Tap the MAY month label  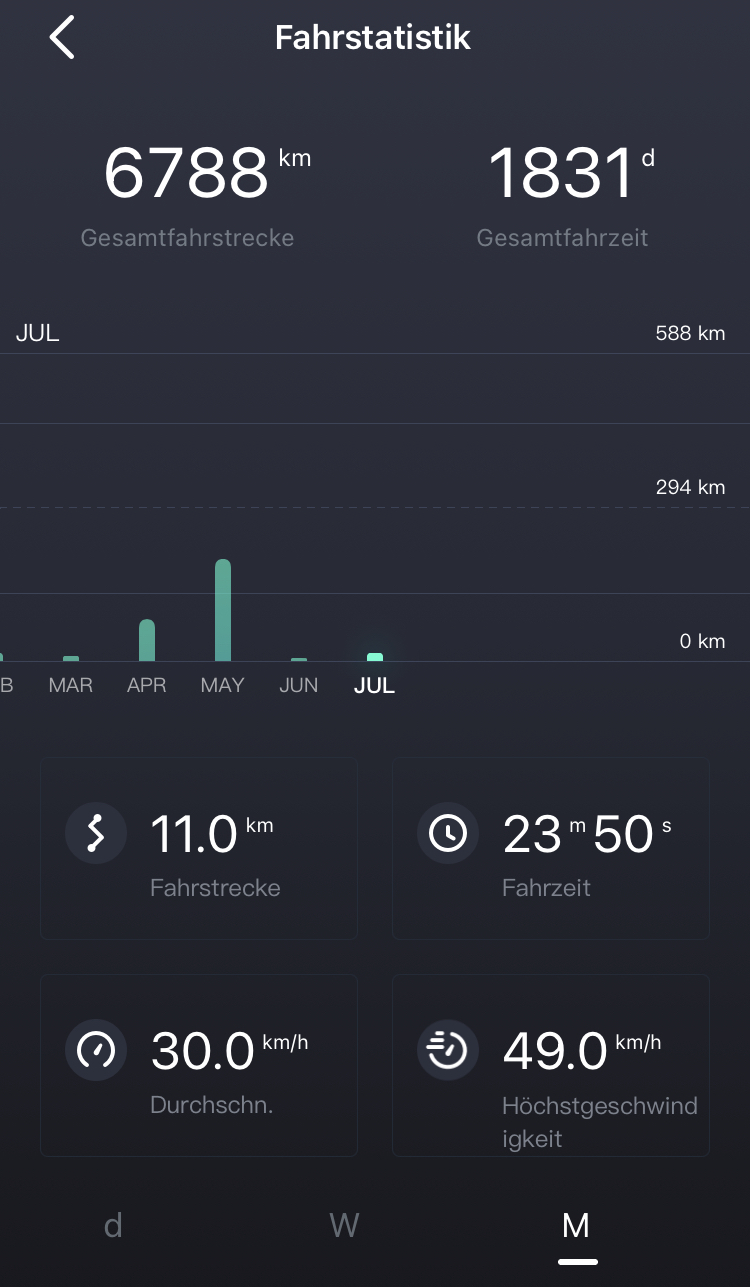pos(223,686)
